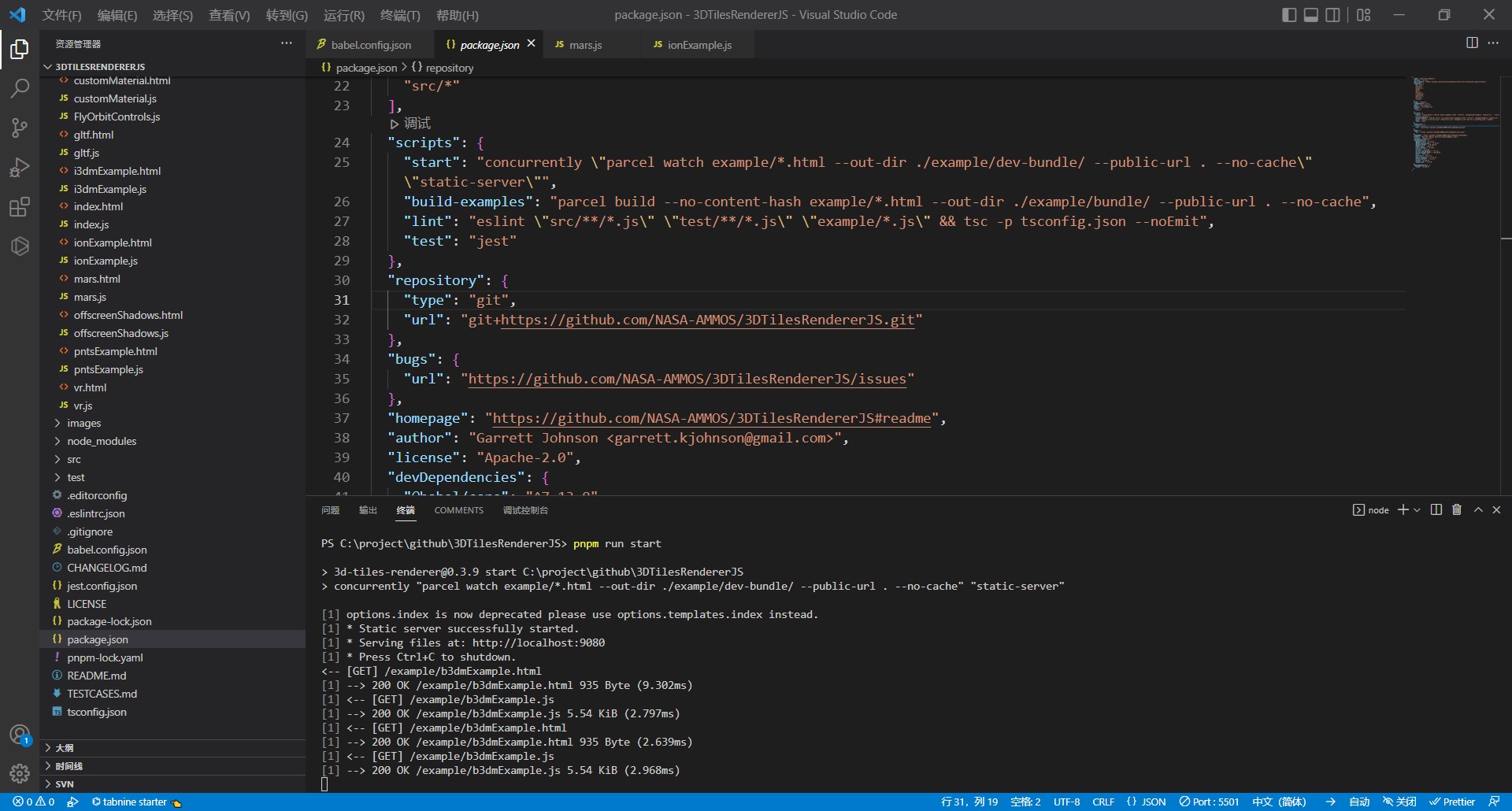Toggle the secondary sidebar visibility

pos(1332,14)
